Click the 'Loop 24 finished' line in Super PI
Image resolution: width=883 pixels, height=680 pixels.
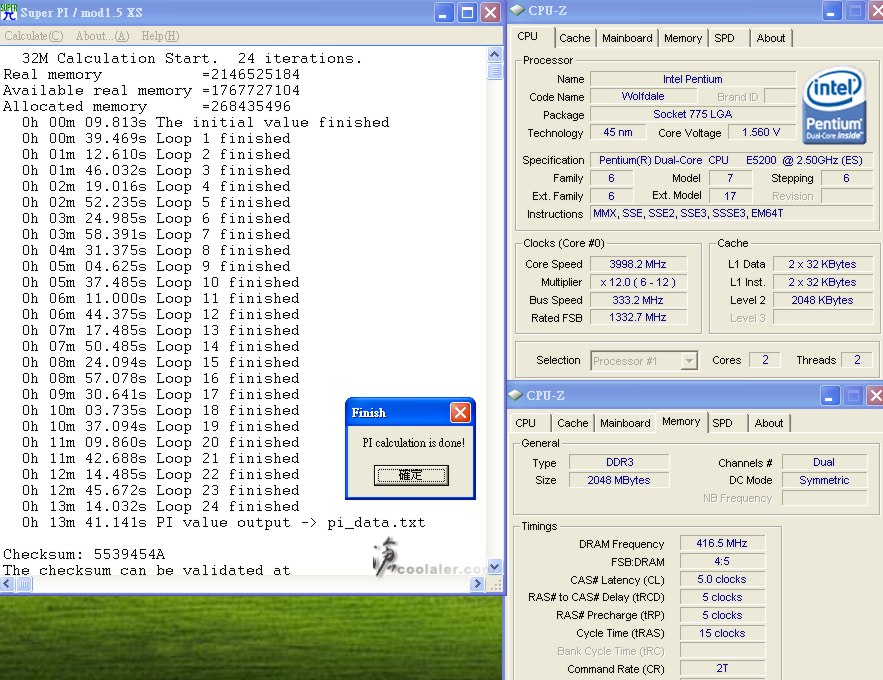(x=160, y=507)
